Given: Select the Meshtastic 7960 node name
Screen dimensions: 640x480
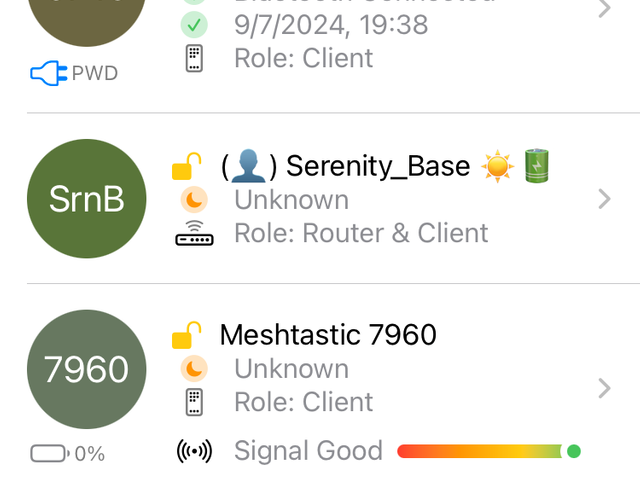Looking at the screenshot, I should [328, 334].
